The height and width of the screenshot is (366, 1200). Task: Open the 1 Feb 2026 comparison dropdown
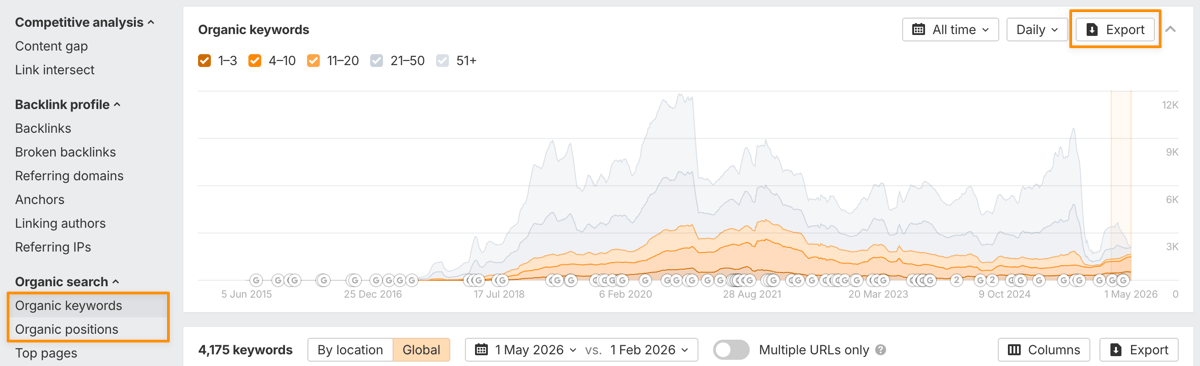[x=651, y=350]
